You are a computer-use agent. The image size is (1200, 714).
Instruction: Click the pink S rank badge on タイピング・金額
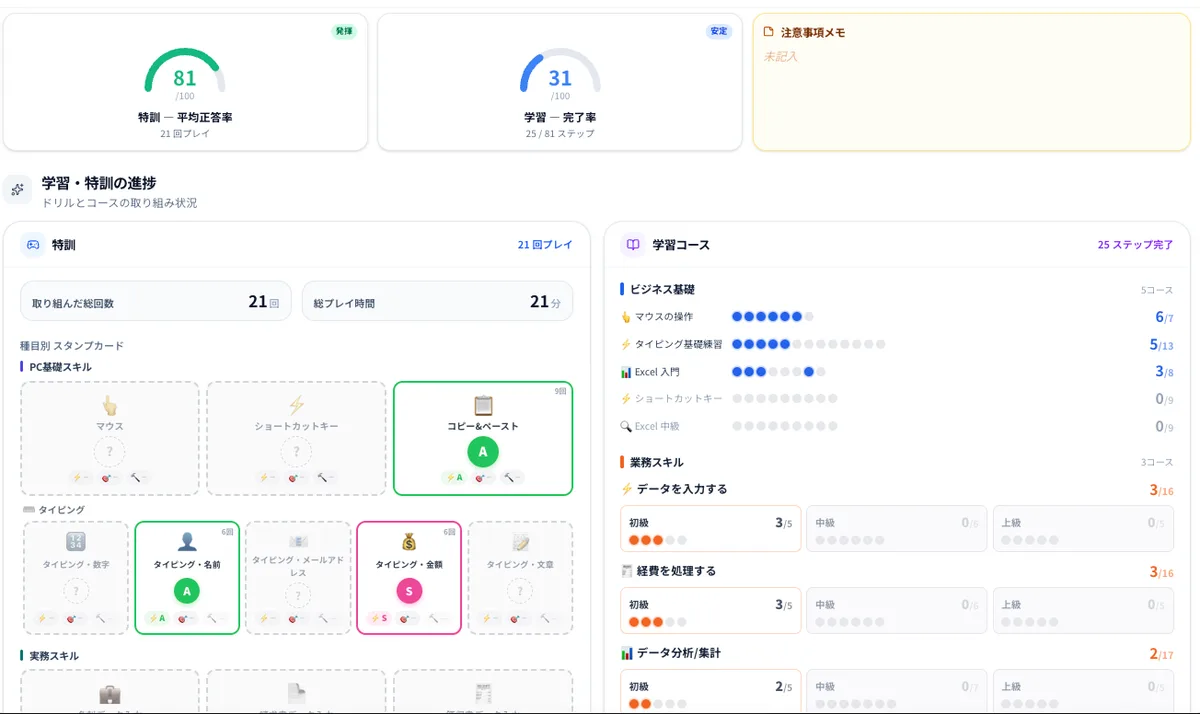click(x=408, y=591)
